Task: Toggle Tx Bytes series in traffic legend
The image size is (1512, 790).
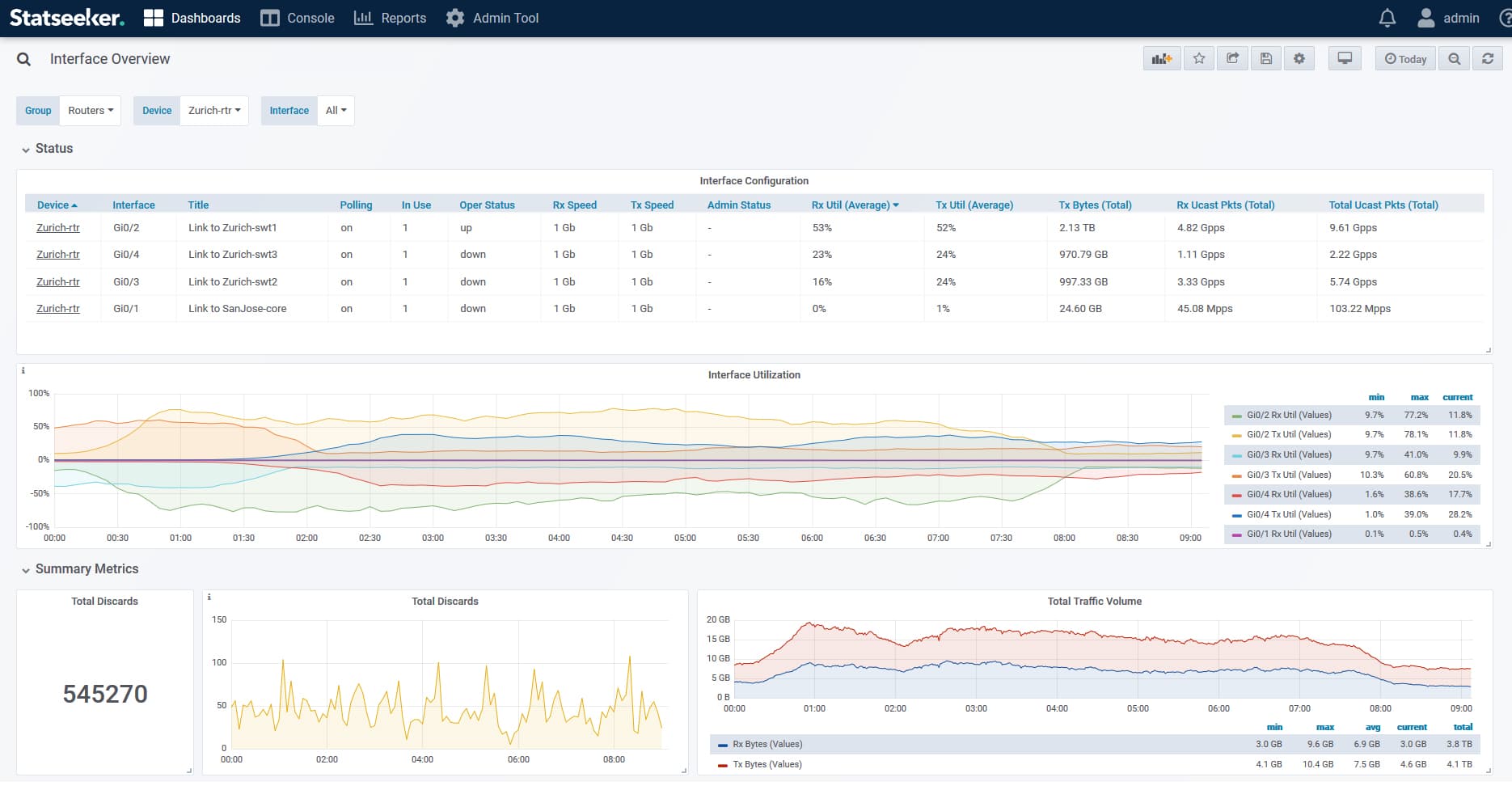Action: (x=767, y=764)
